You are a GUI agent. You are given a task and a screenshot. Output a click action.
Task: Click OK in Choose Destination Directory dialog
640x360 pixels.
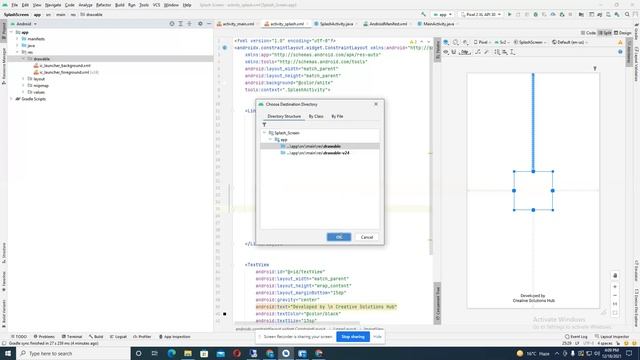coord(339,237)
